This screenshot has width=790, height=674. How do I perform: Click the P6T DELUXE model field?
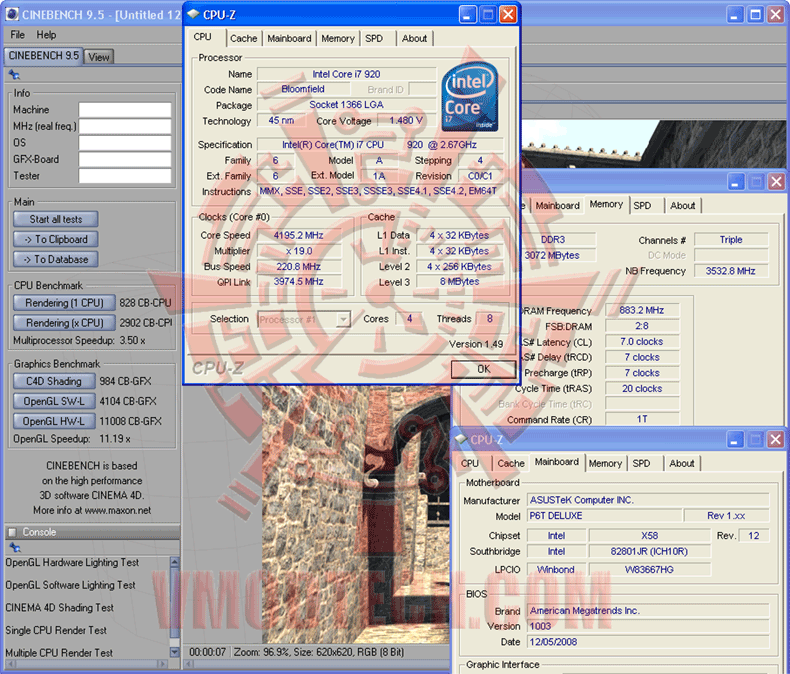(604, 516)
